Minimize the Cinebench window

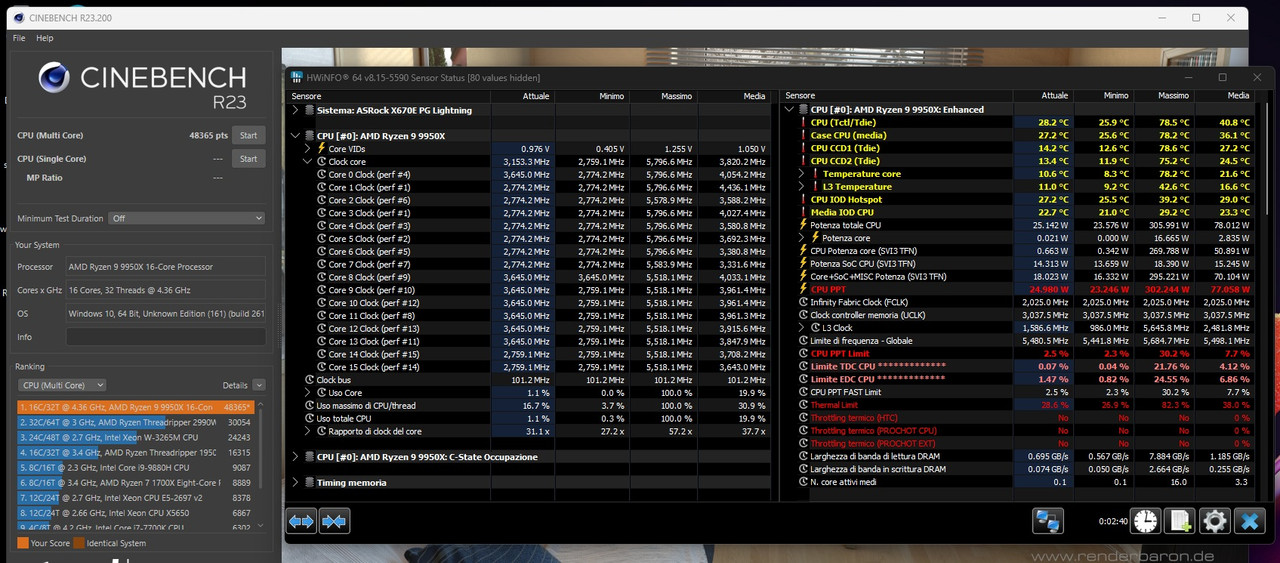pos(1161,18)
